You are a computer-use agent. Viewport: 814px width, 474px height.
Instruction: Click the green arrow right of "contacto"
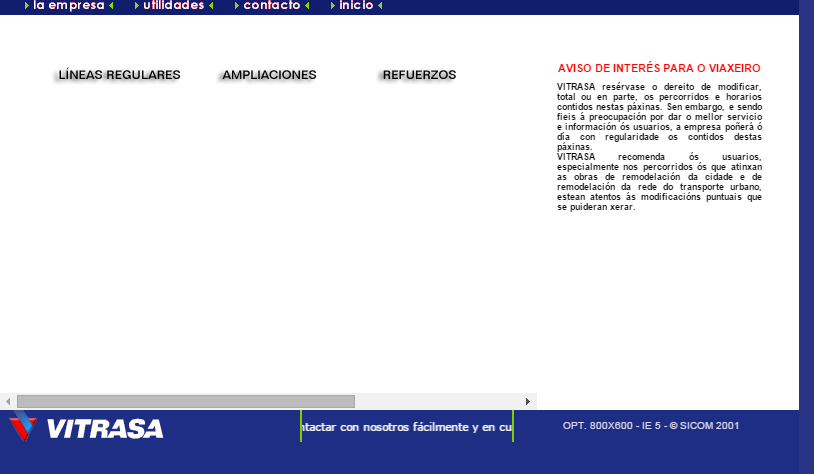tap(307, 6)
